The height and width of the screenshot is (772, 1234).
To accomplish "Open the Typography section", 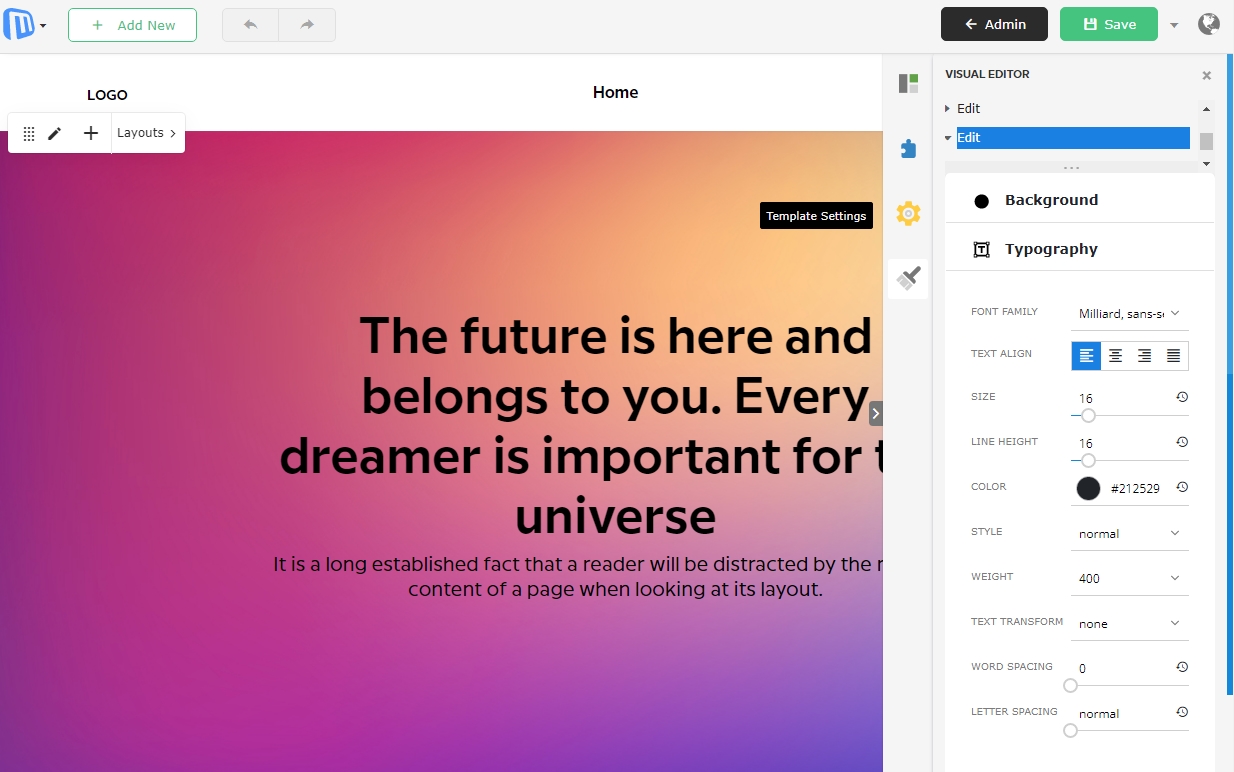I will 1080,249.
